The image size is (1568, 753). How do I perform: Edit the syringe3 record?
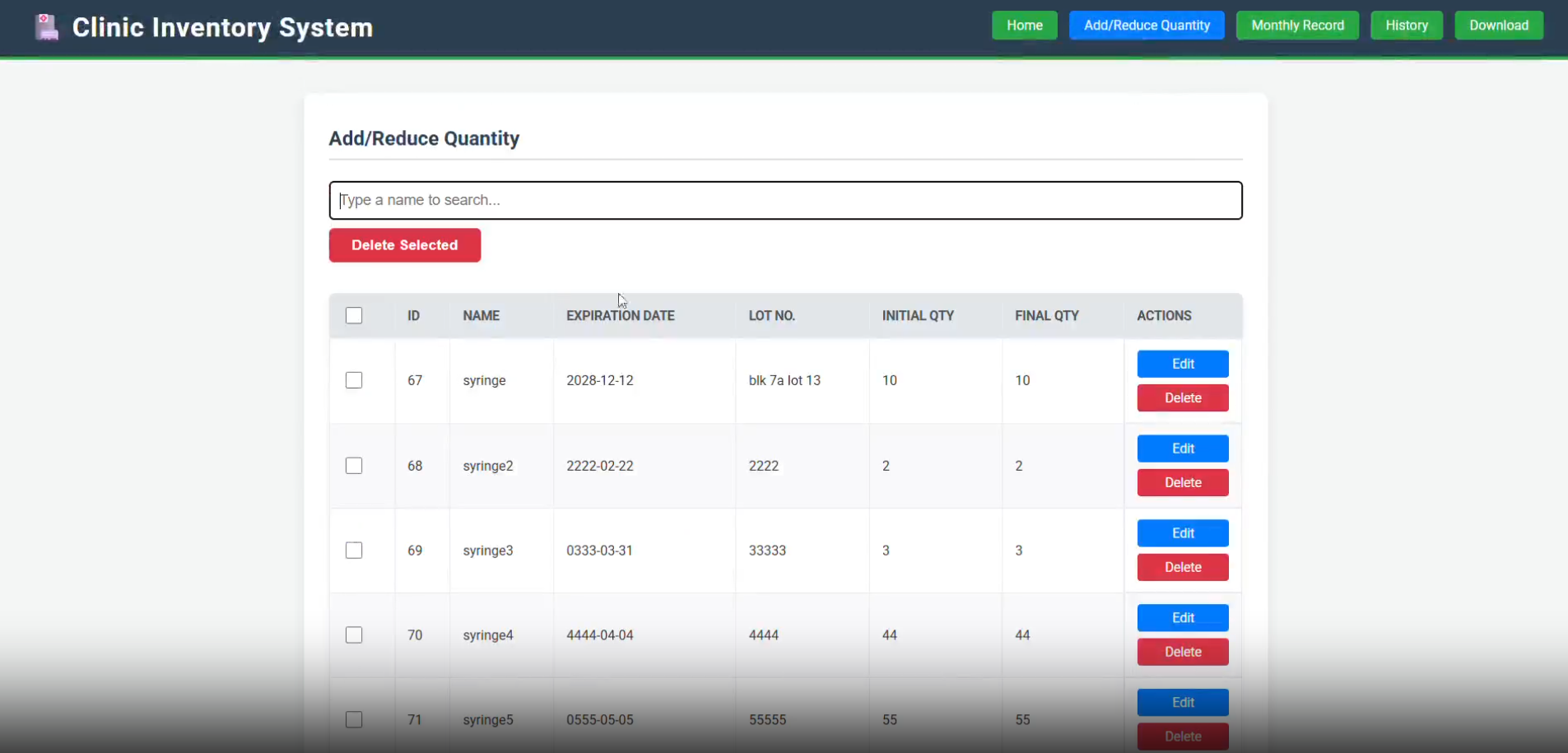pos(1182,533)
